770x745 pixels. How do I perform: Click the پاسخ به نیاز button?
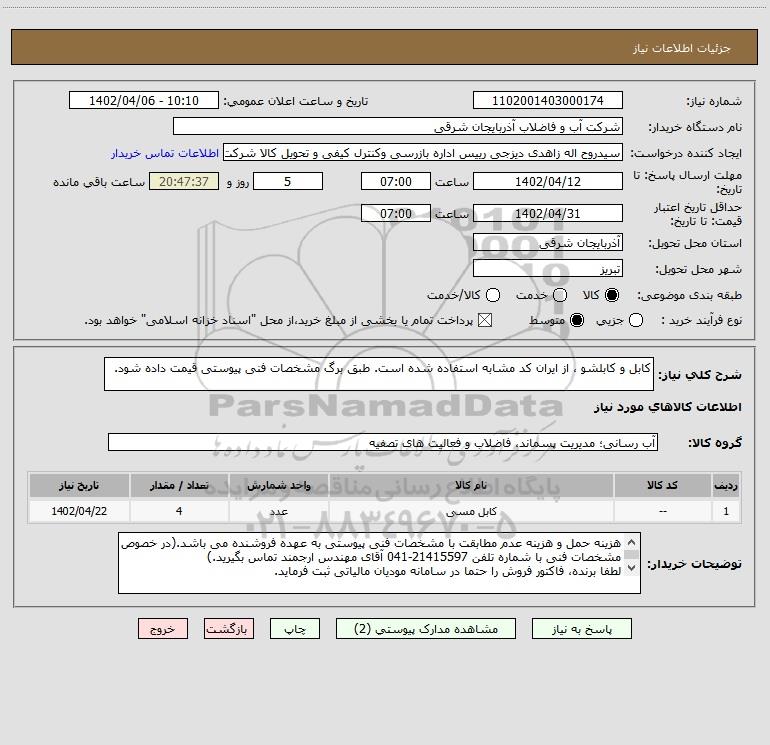581,629
